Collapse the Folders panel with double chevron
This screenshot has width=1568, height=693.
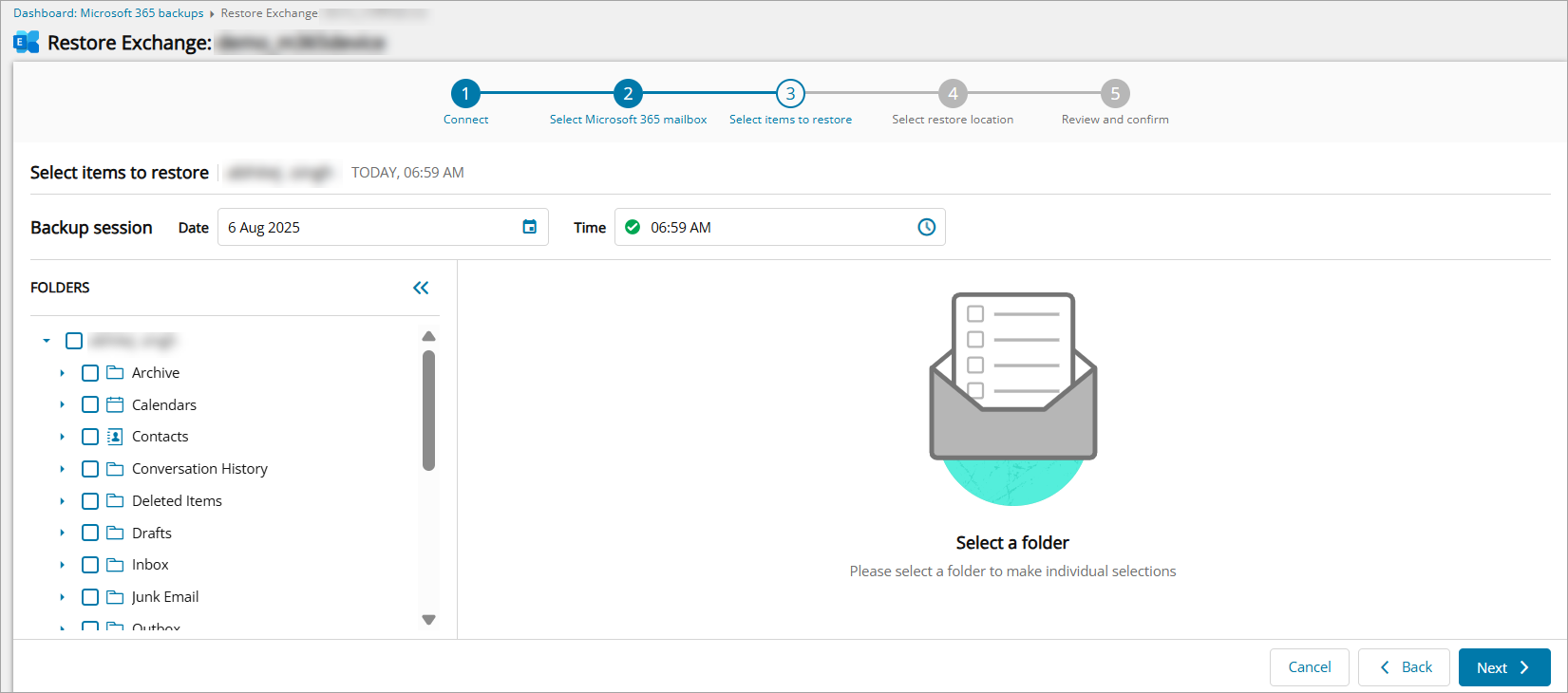[x=421, y=288]
